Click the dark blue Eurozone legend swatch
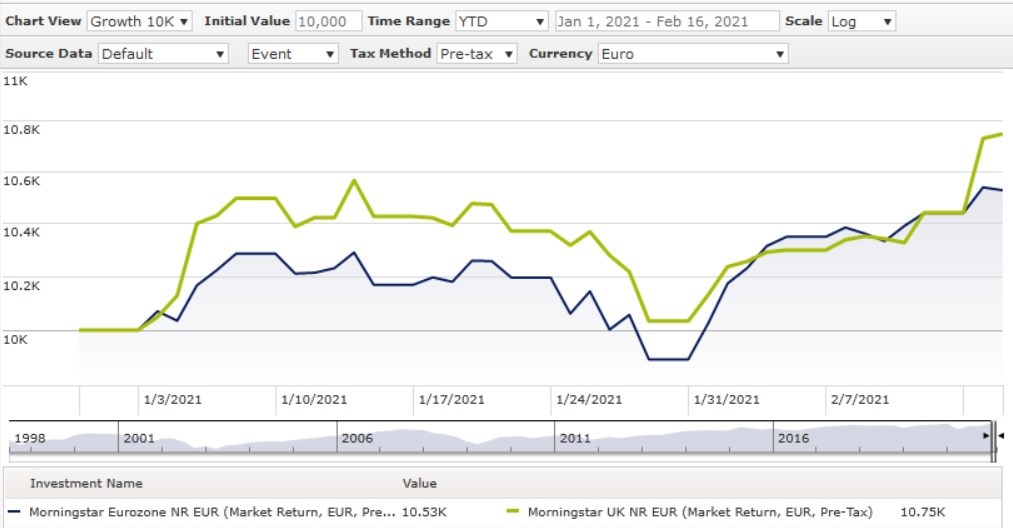The width and height of the screenshot is (1013, 528). [14, 512]
